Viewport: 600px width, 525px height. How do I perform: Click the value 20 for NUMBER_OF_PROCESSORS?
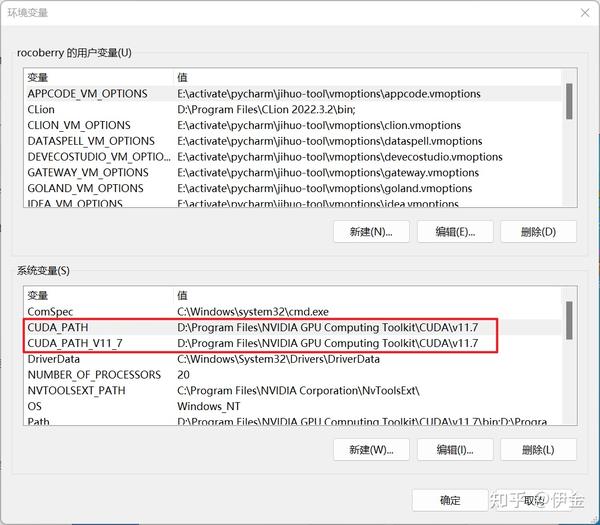click(183, 375)
